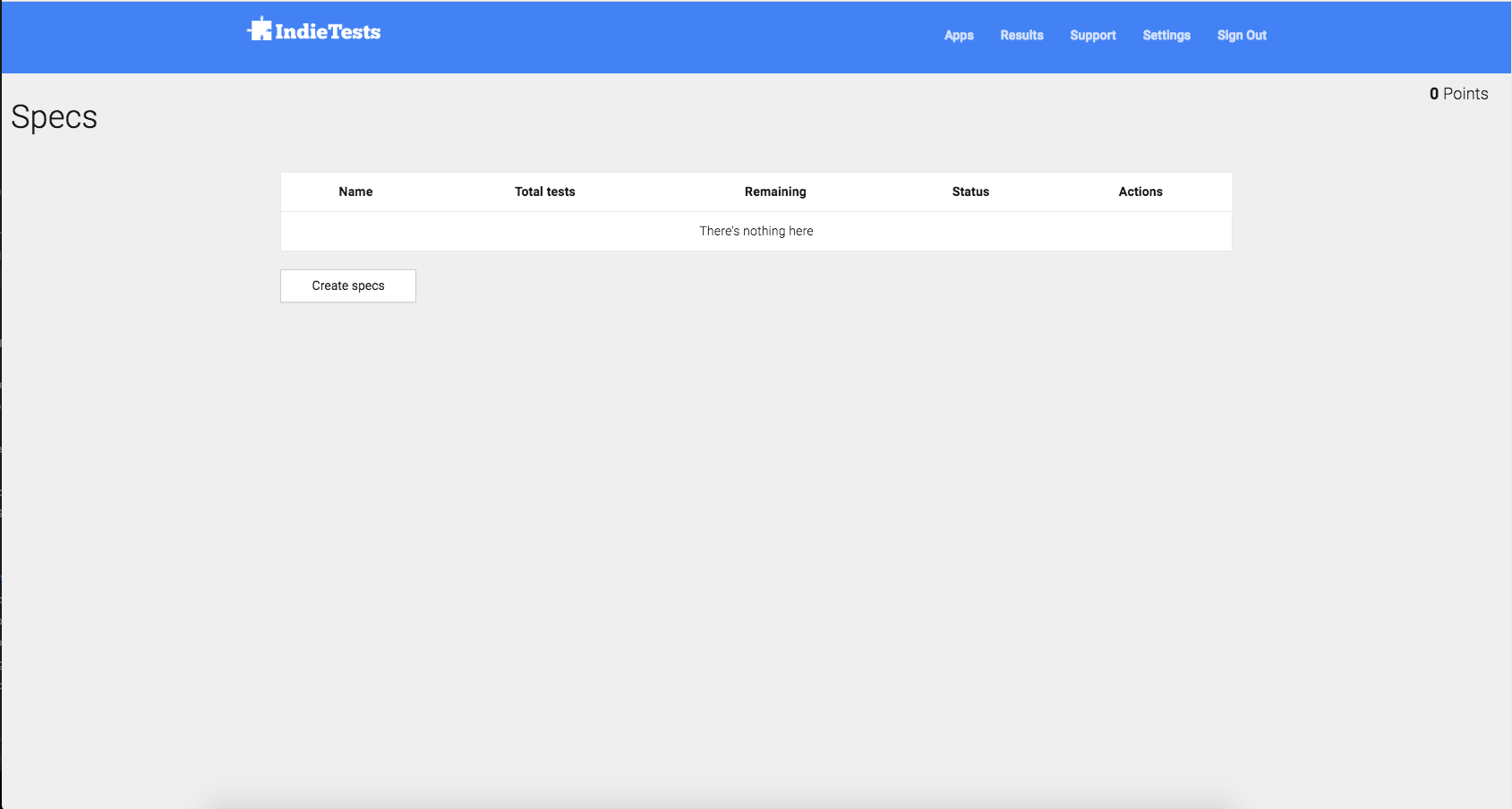Click the Specs page heading
Screen dimensions: 1512x809
[54, 117]
